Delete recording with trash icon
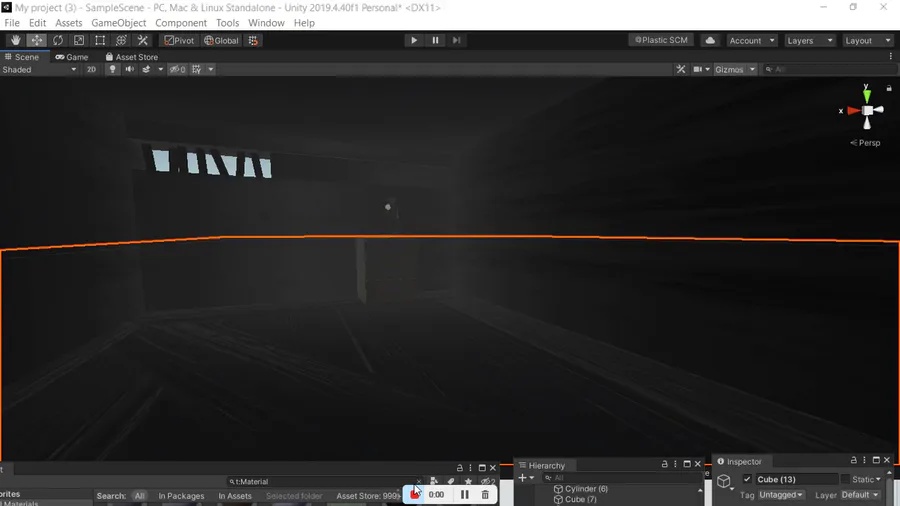The image size is (900, 506). 485,495
